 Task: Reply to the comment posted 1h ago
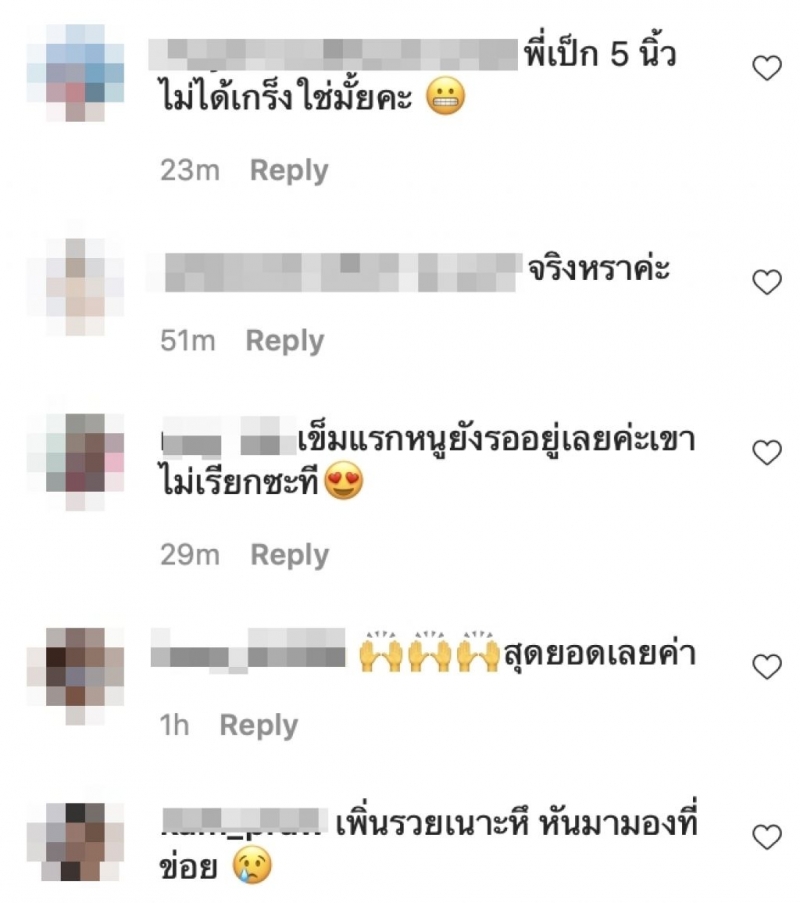(259, 726)
